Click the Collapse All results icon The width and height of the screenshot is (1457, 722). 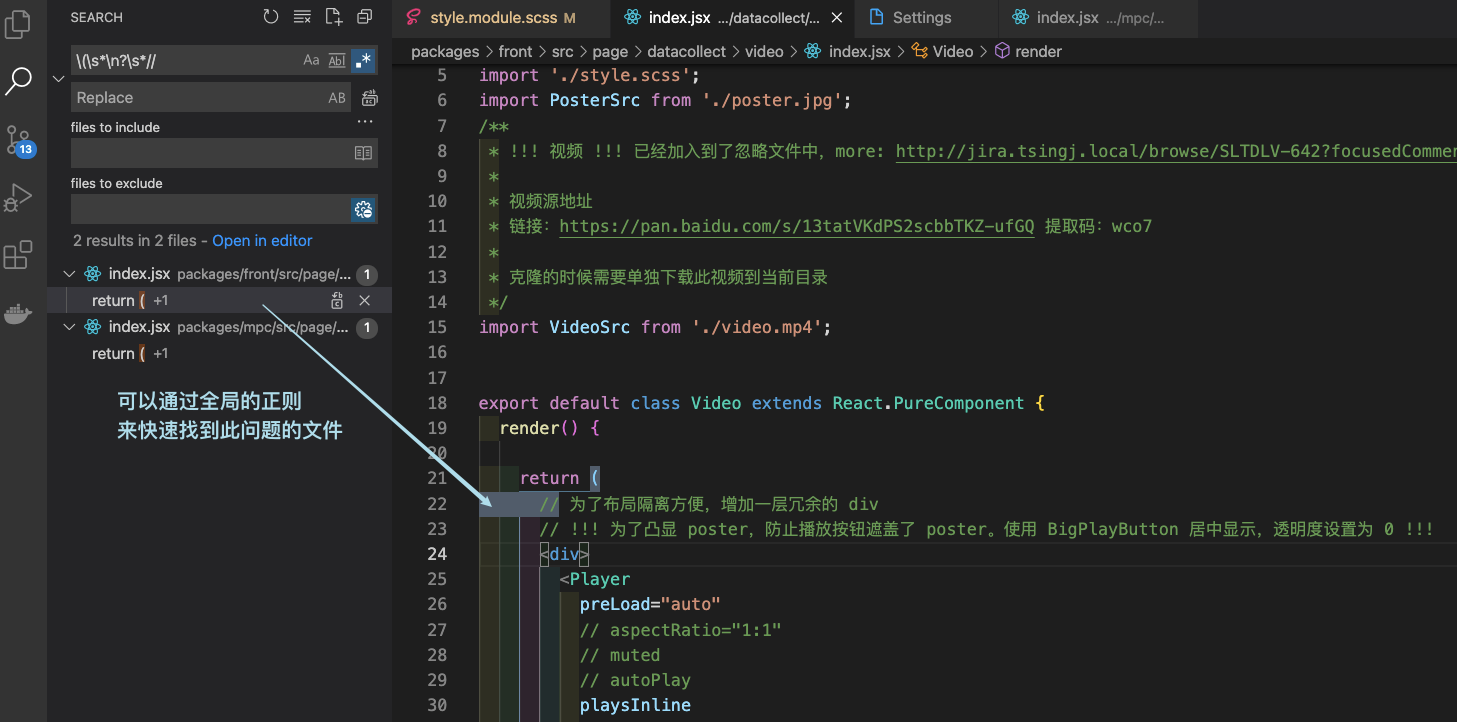point(364,17)
